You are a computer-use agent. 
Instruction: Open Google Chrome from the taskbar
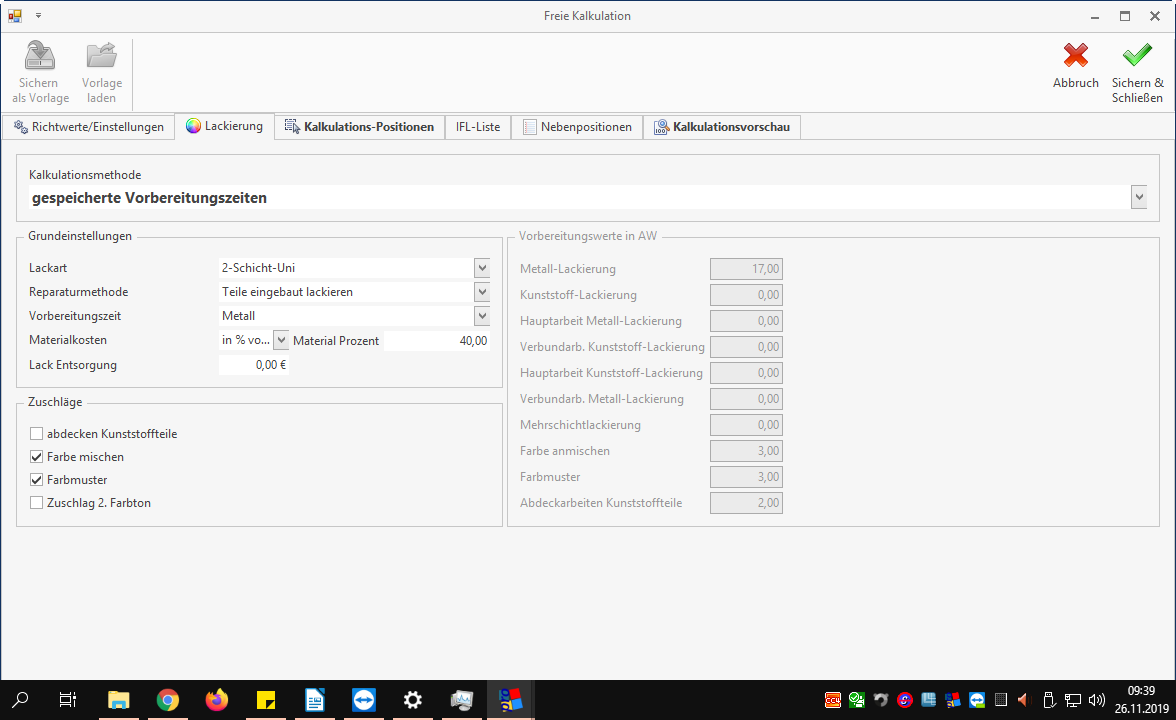point(168,700)
